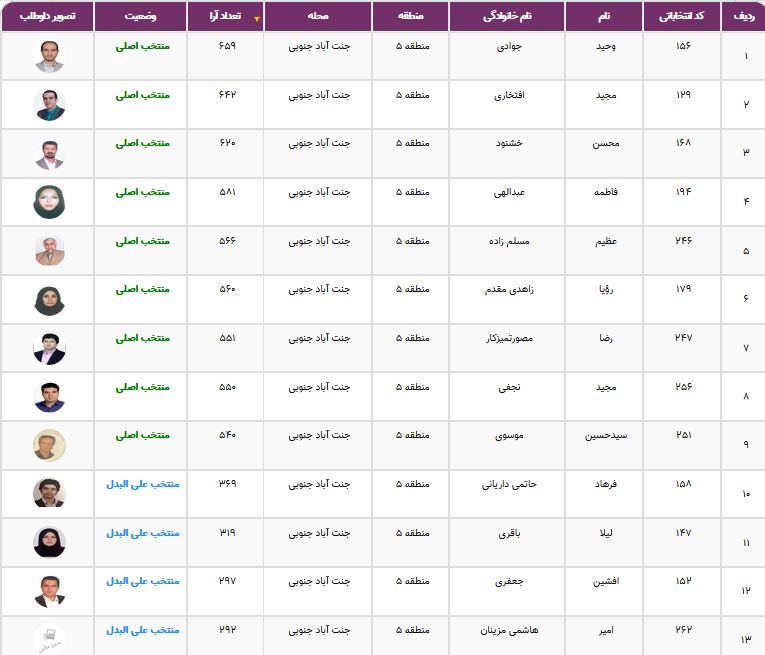
Task: Open photo of محسن خشنود
Action: [49, 154]
